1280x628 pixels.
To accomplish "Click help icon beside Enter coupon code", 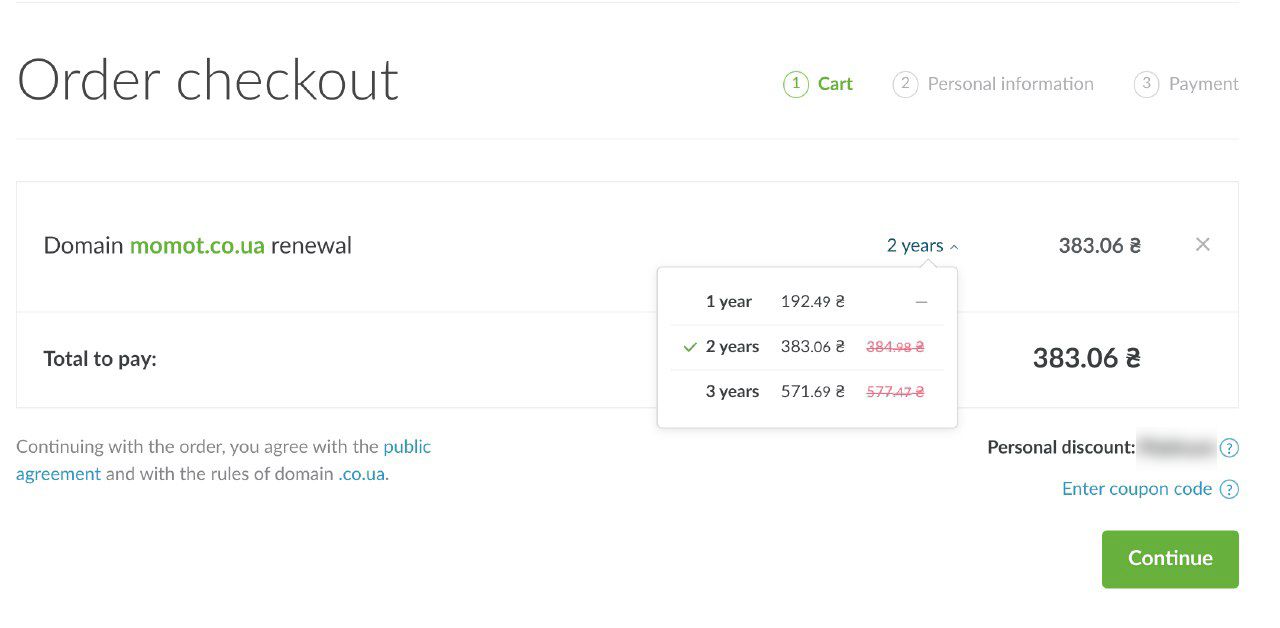I will [x=1230, y=489].
